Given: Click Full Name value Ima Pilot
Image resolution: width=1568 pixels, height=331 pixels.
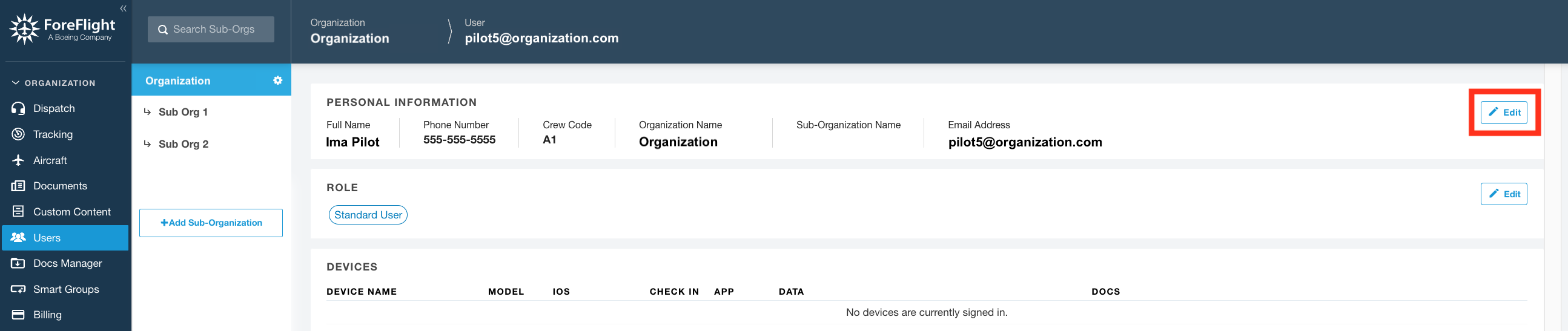Looking at the screenshot, I should [x=352, y=142].
